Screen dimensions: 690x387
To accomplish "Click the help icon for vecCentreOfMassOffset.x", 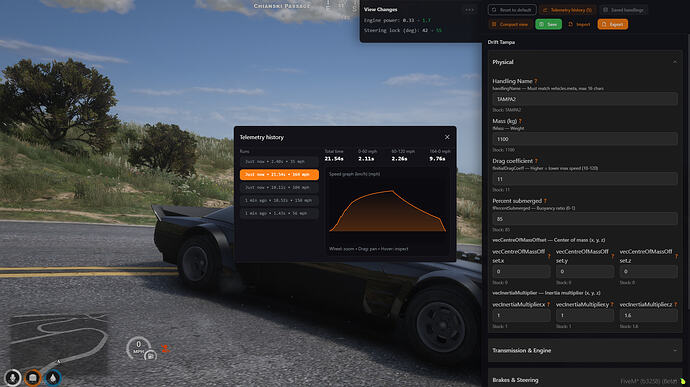I will (549, 256).
